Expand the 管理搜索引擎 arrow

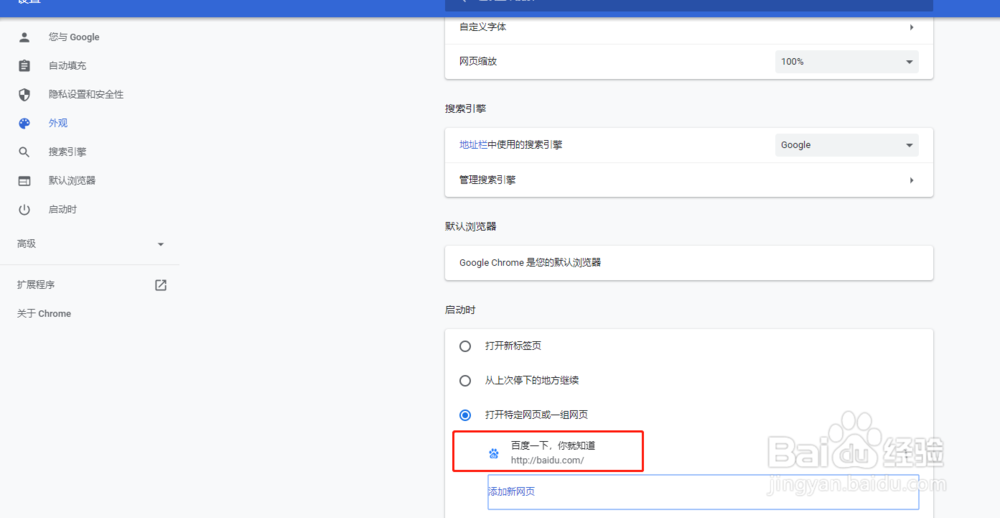point(911,181)
